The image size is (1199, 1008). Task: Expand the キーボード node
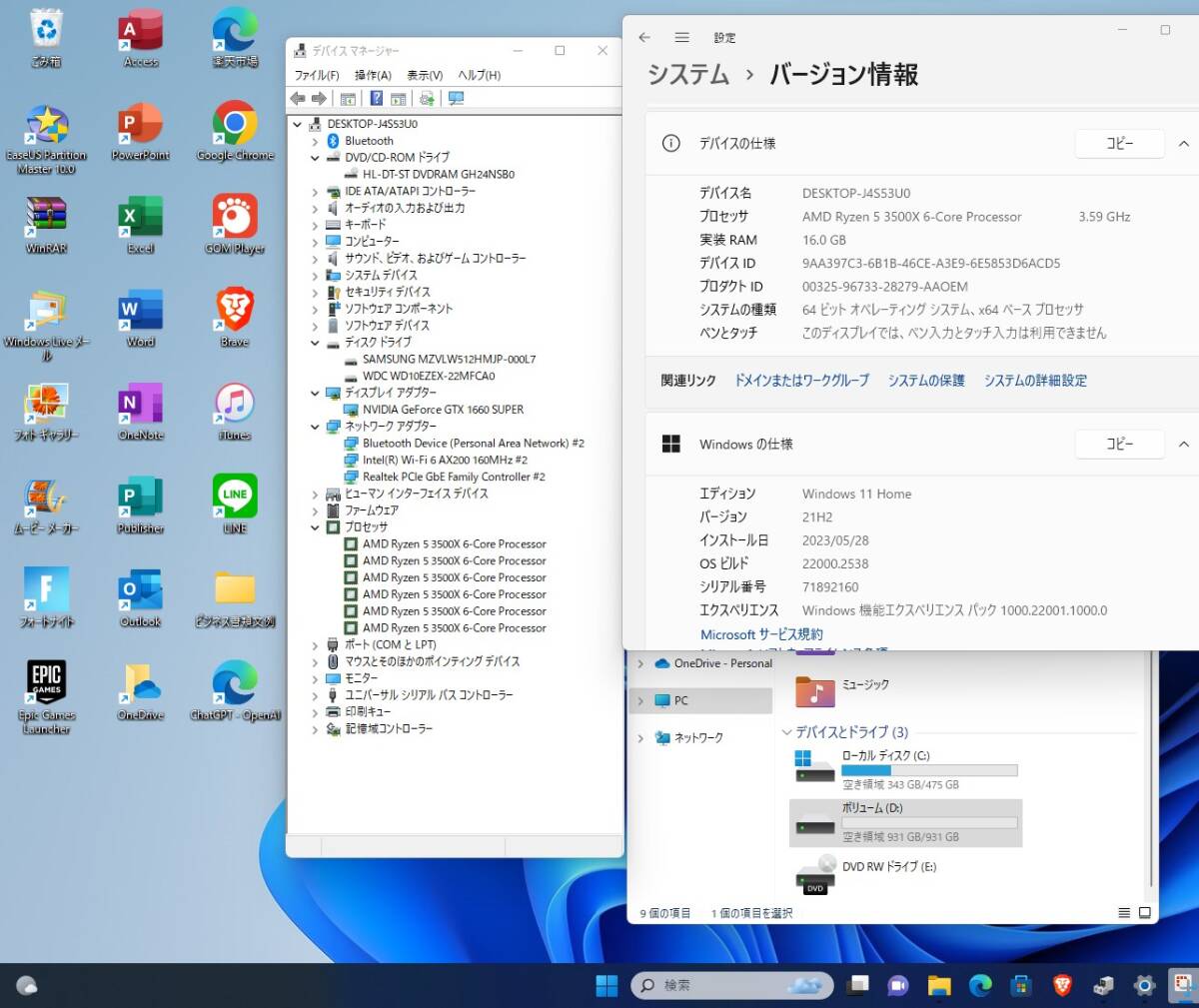(315, 225)
